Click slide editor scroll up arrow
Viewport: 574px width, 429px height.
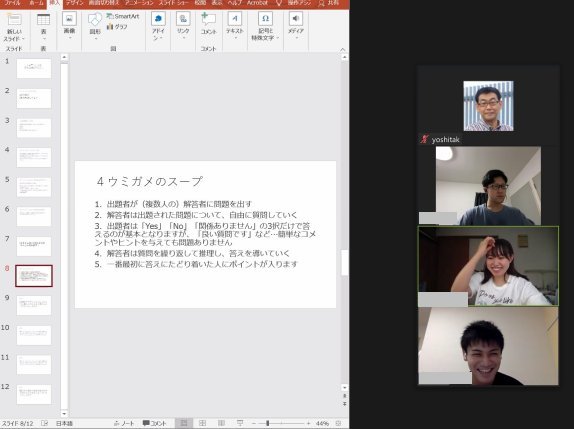pyautogui.click(x=344, y=57)
